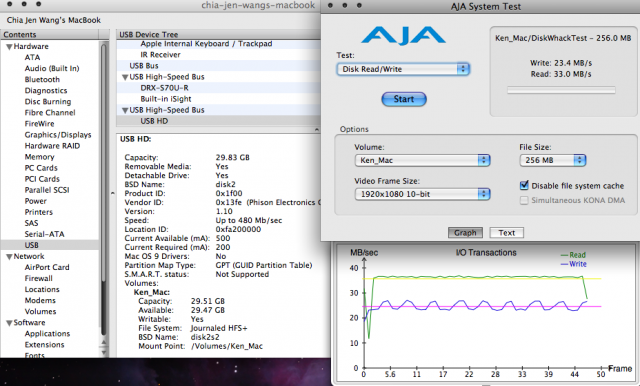Image resolution: width=640 pixels, height=386 pixels.
Task: Collapse the Network section triangle
Action: point(9,257)
